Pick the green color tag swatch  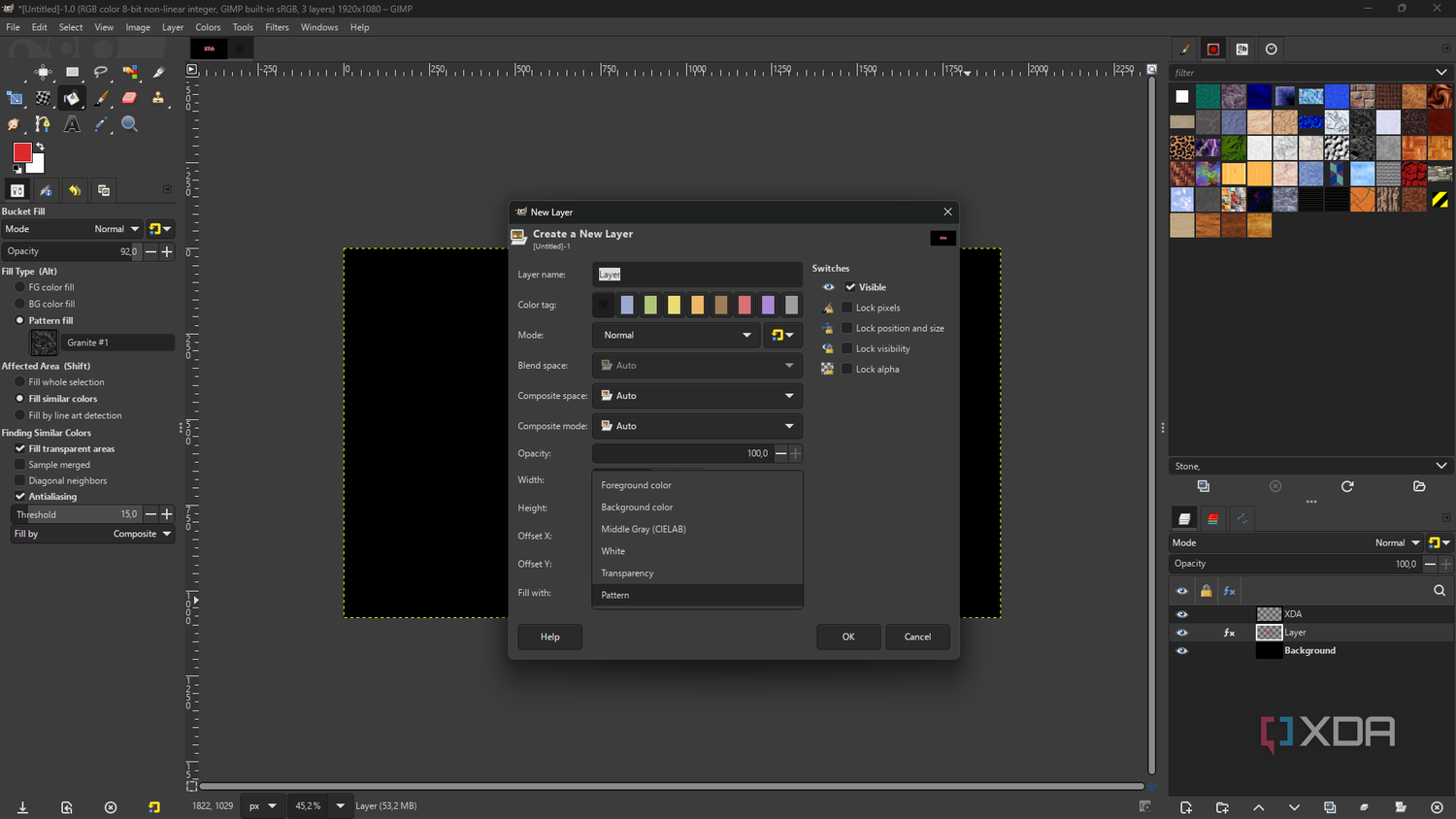(650, 305)
